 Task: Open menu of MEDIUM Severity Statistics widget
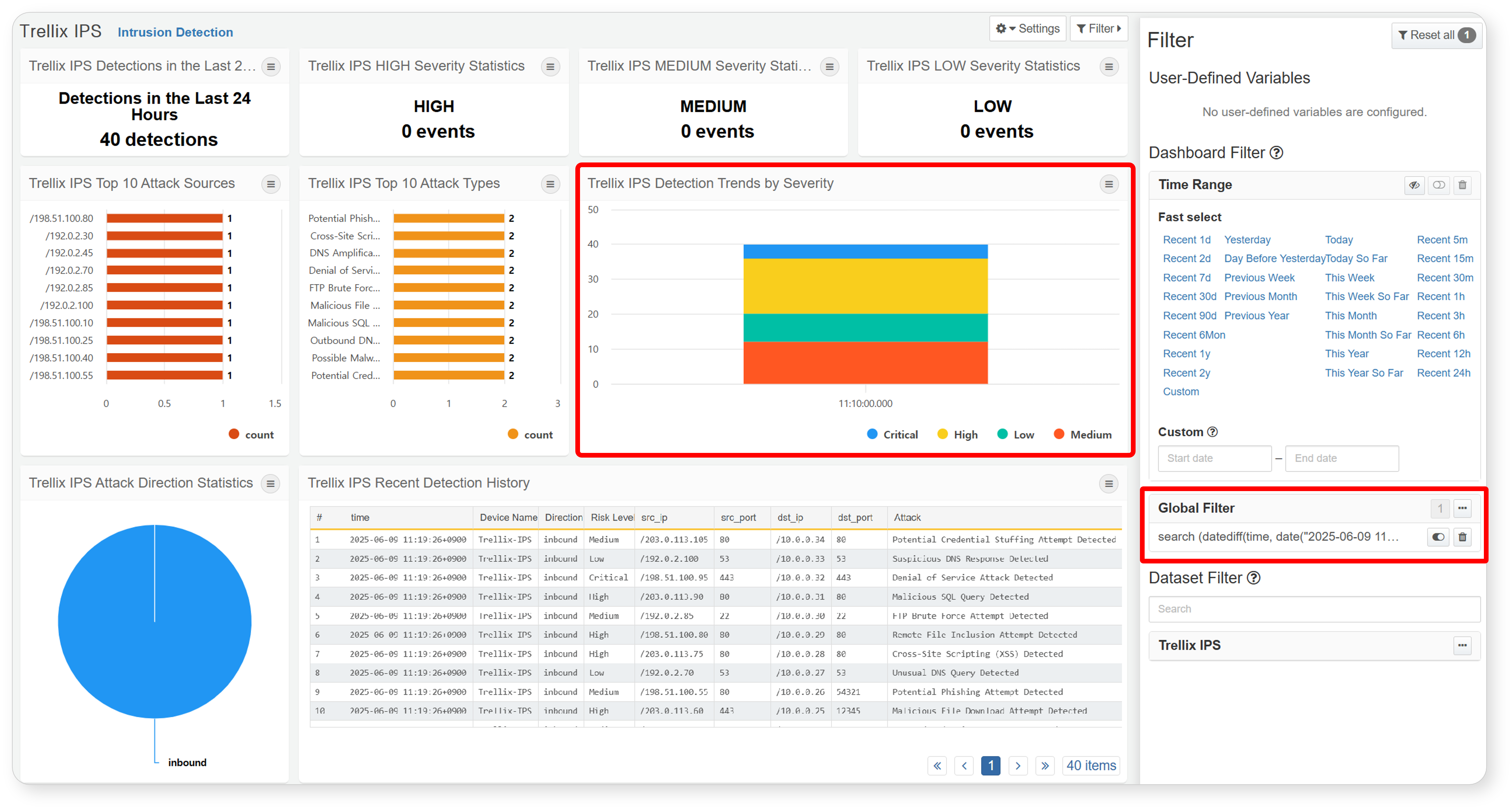click(x=830, y=67)
